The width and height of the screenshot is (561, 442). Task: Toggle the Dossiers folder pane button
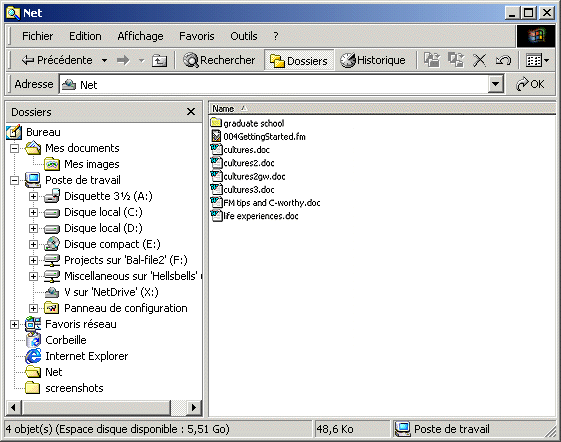[x=299, y=60]
